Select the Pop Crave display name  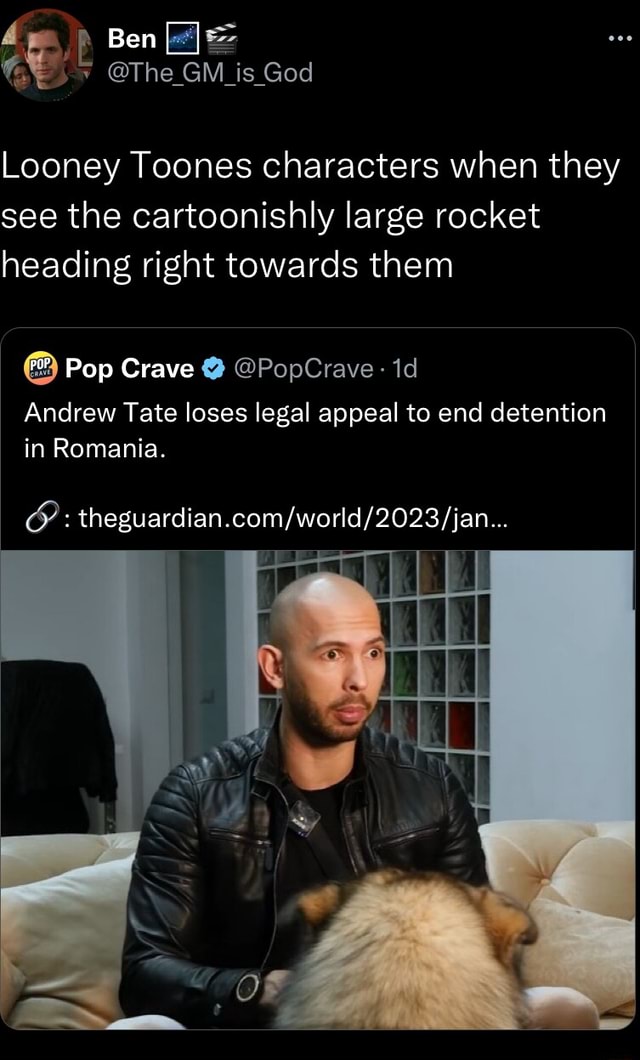point(130,368)
